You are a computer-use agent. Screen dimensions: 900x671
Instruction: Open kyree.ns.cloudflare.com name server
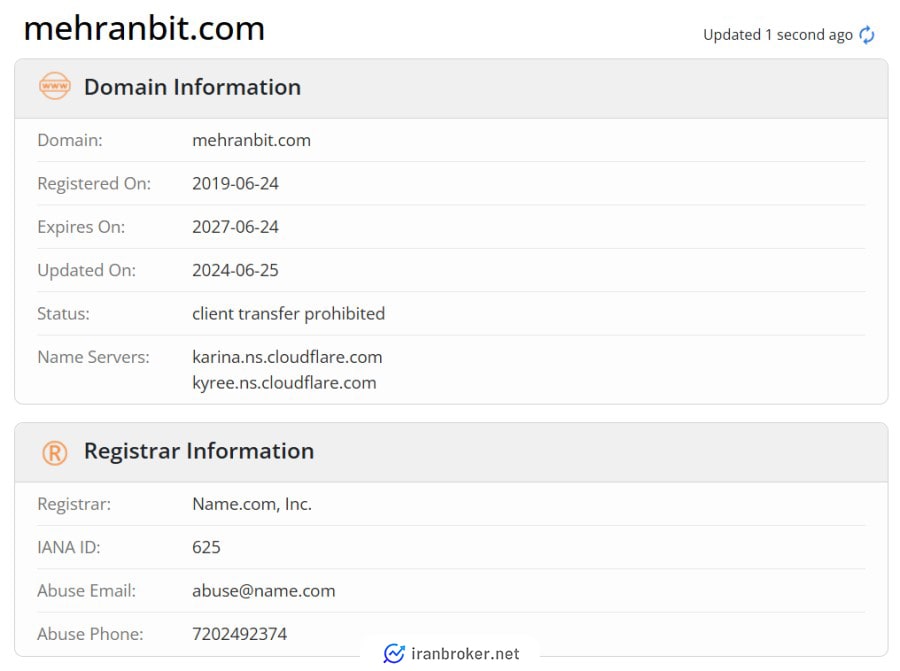(284, 383)
